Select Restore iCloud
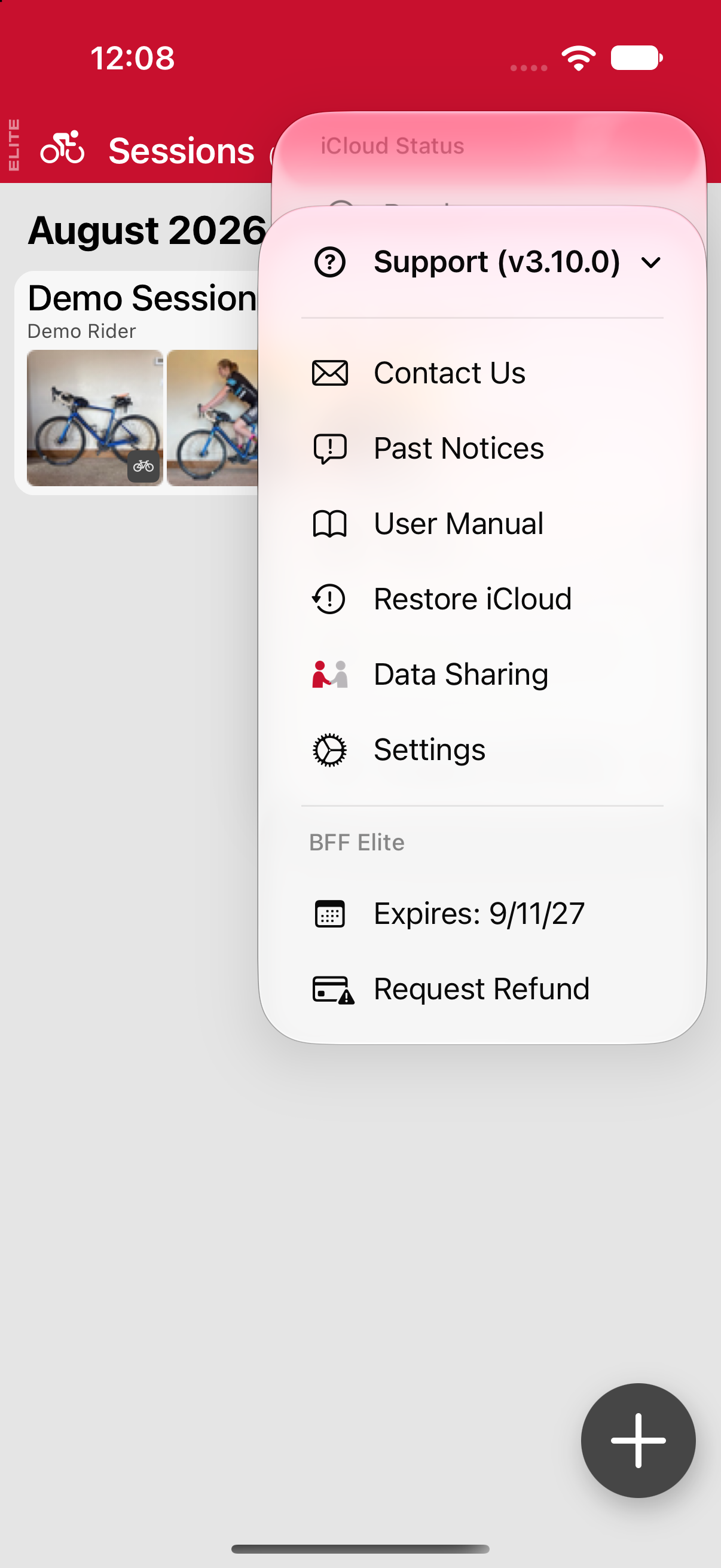 [482, 599]
